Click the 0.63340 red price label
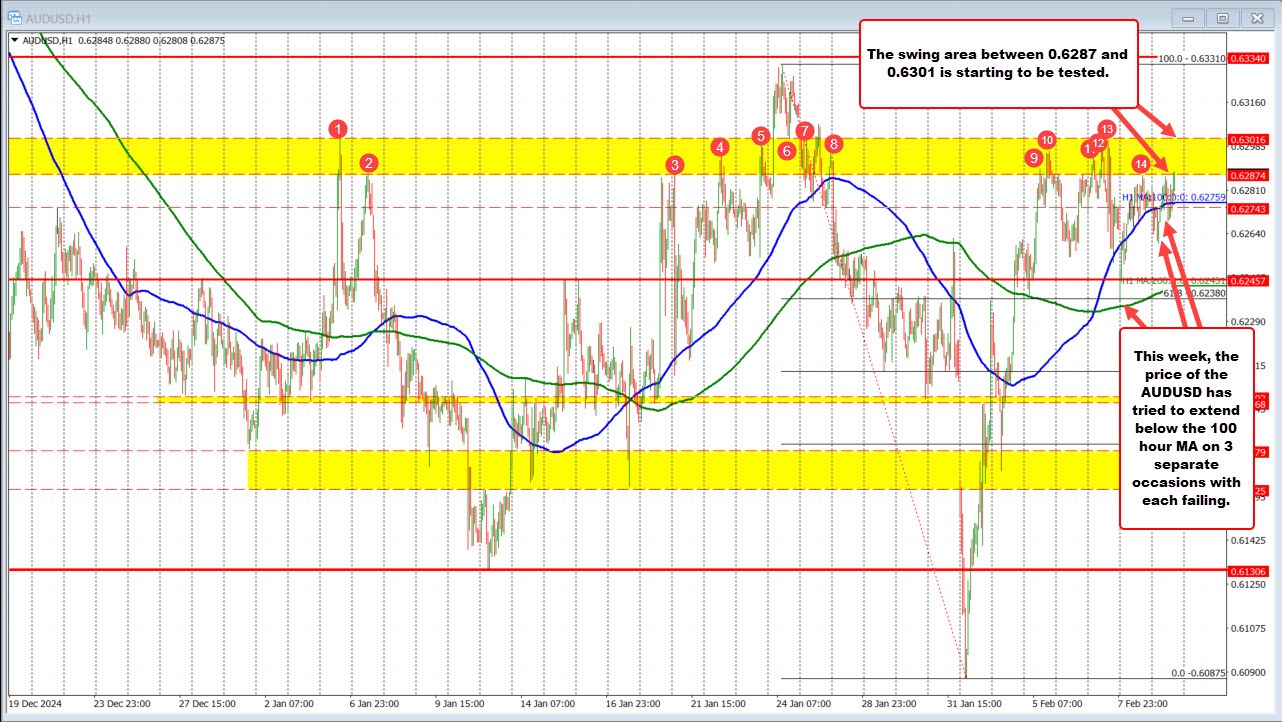This screenshot has height=722, width=1282. click(x=1248, y=58)
